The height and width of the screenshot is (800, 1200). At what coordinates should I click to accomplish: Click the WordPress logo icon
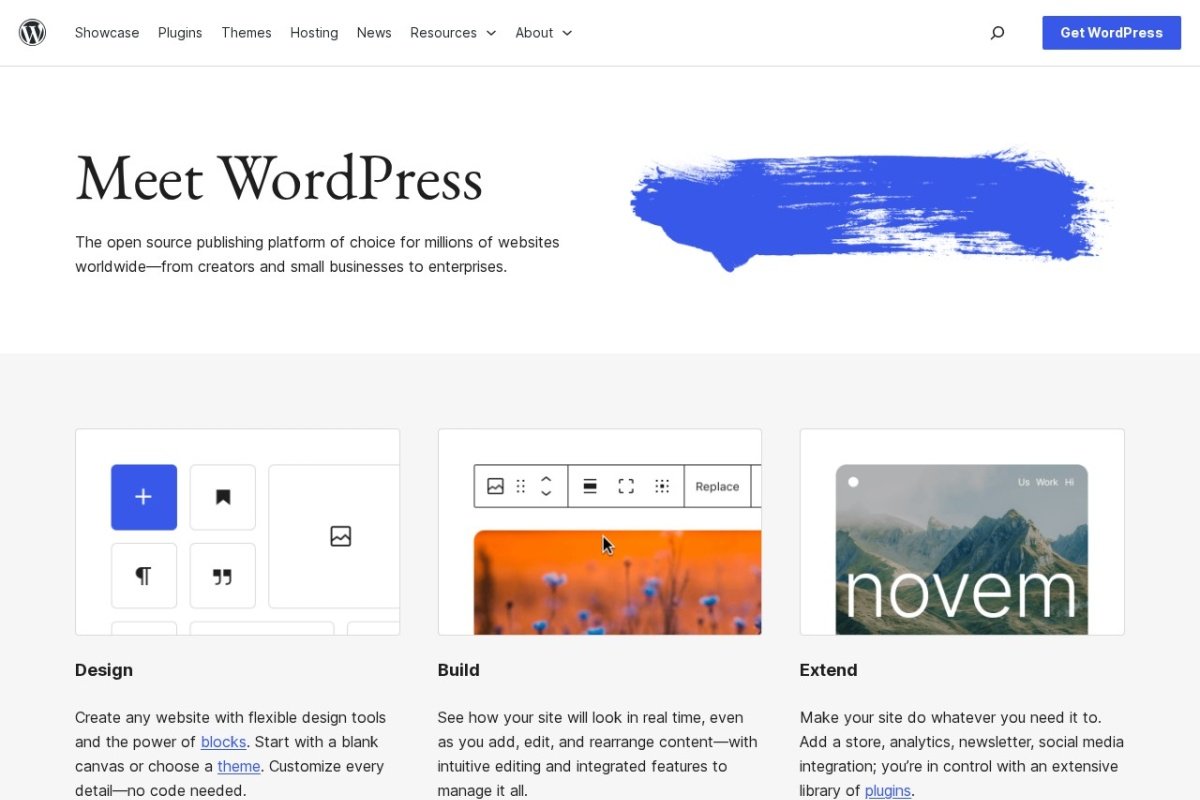point(33,32)
